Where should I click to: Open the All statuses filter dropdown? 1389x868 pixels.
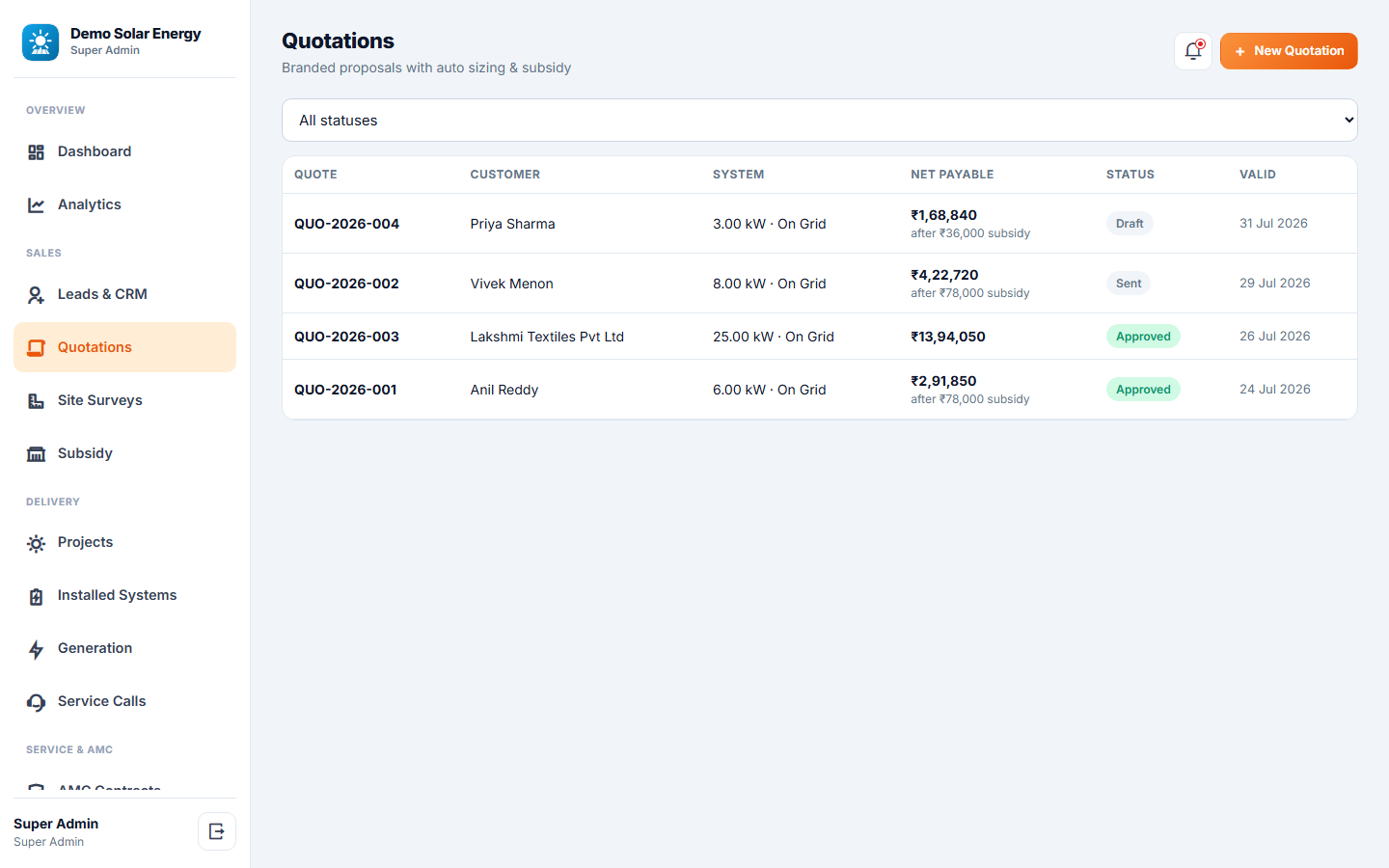(x=820, y=121)
